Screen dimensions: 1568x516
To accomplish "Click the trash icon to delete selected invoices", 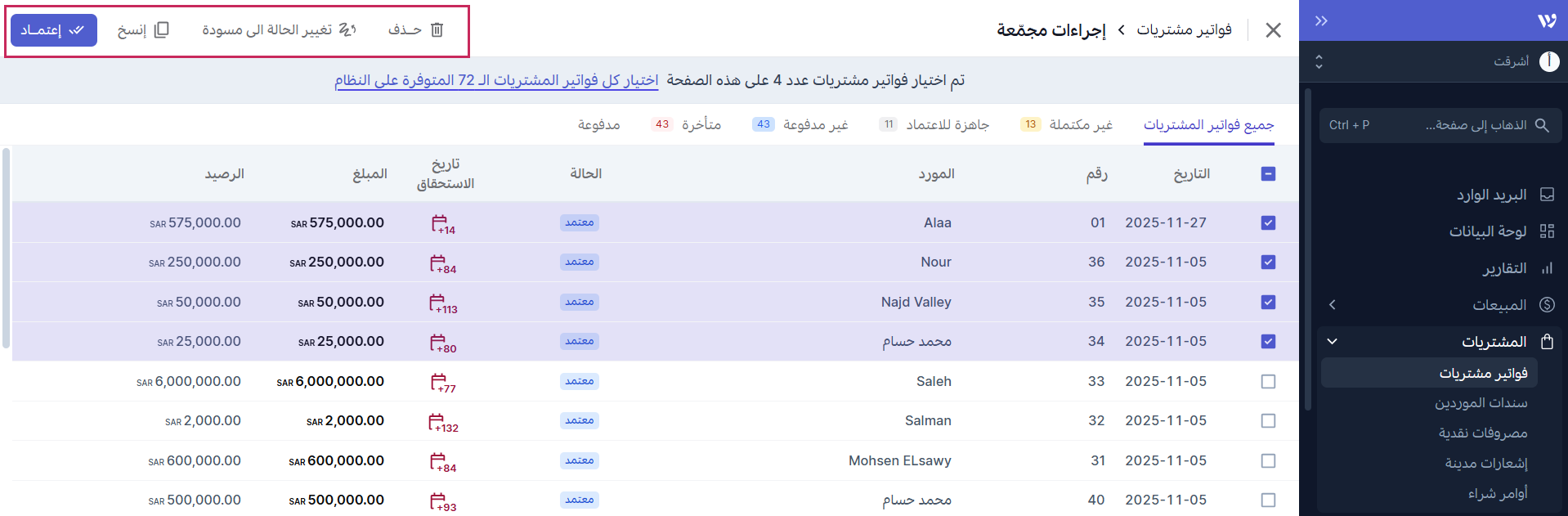I will [x=437, y=30].
